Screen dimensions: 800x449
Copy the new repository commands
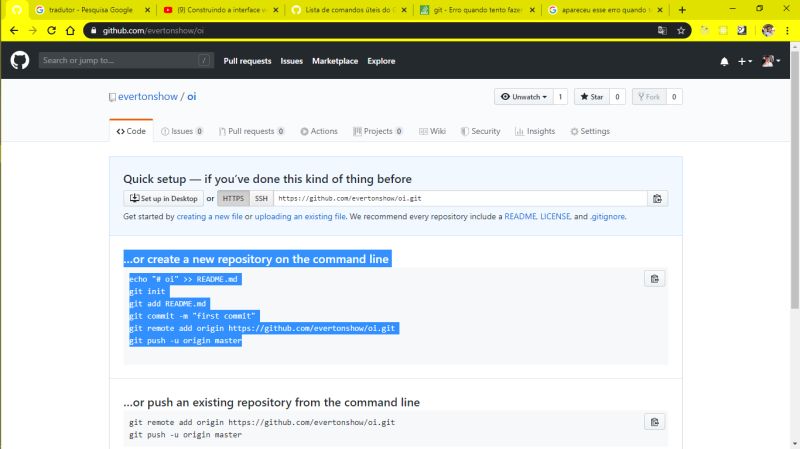655,279
